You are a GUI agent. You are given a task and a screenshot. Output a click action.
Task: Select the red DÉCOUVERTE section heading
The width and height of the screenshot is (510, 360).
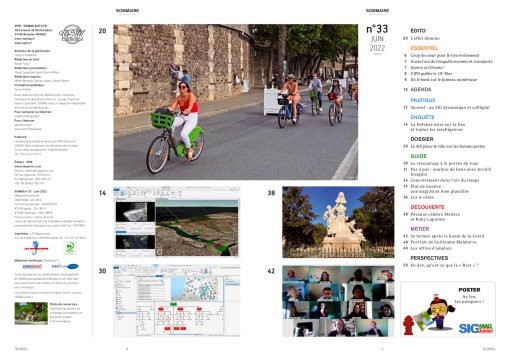pyautogui.click(x=427, y=207)
